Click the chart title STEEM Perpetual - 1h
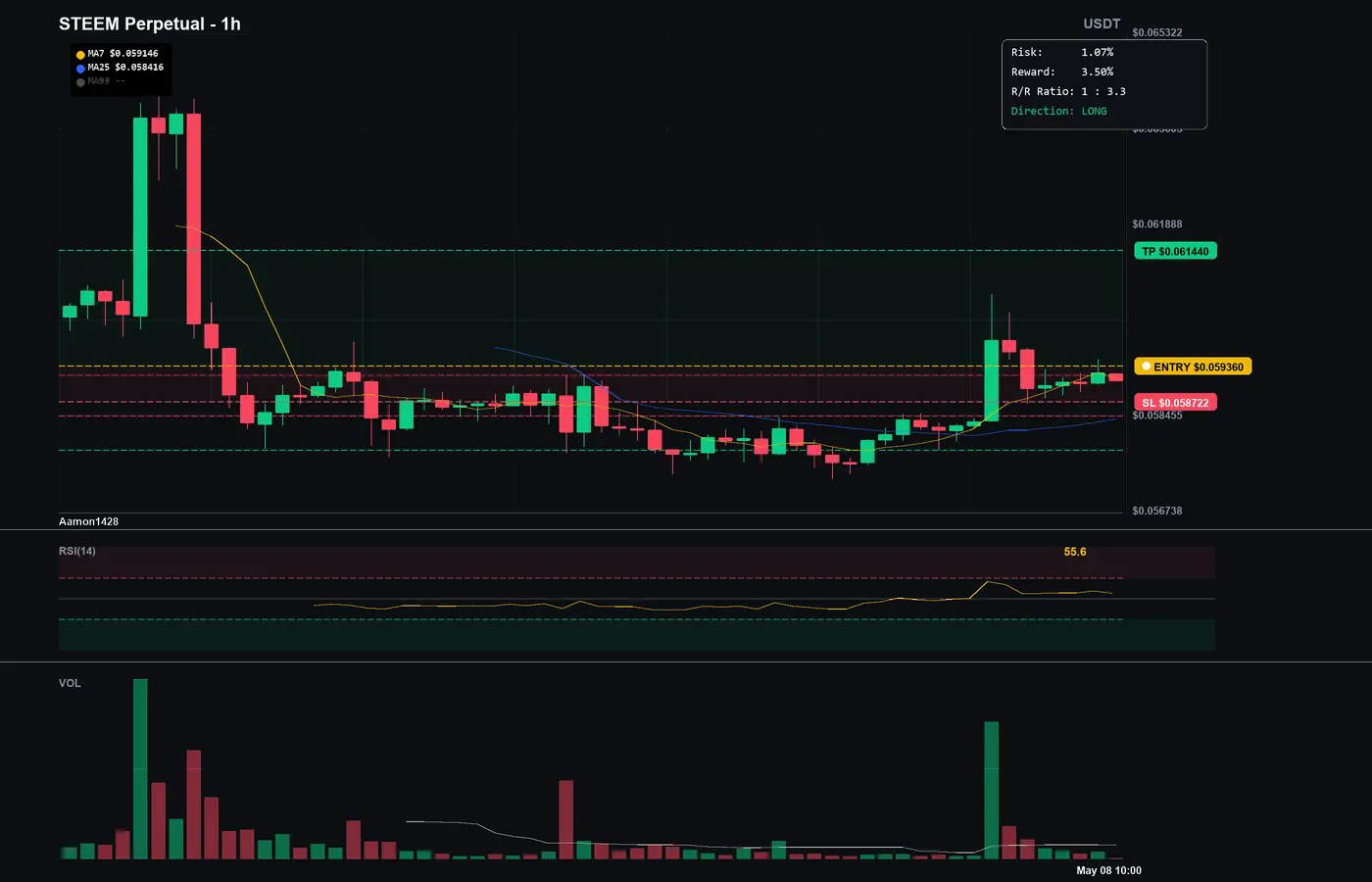The image size is (1372, 882). pos(150,24)
